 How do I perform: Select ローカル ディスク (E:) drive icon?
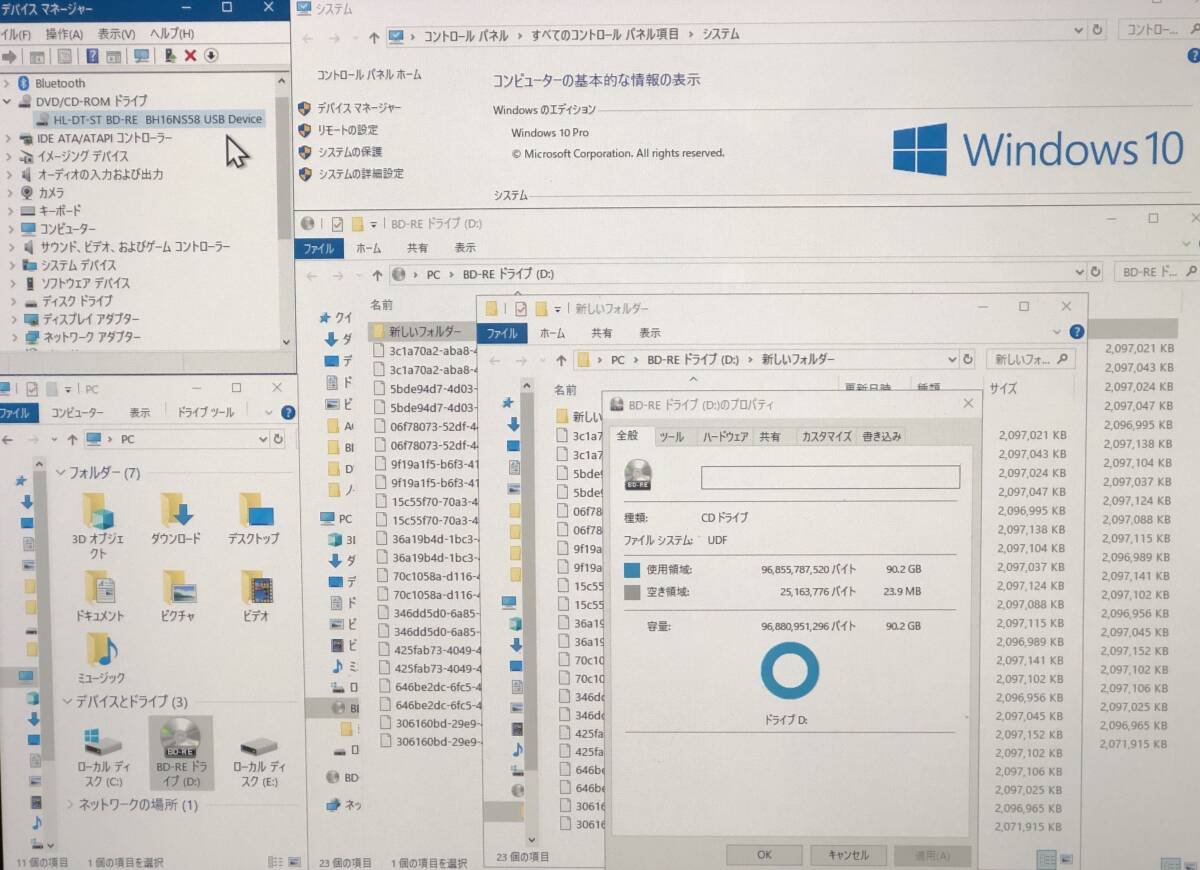tap(258, 746)
